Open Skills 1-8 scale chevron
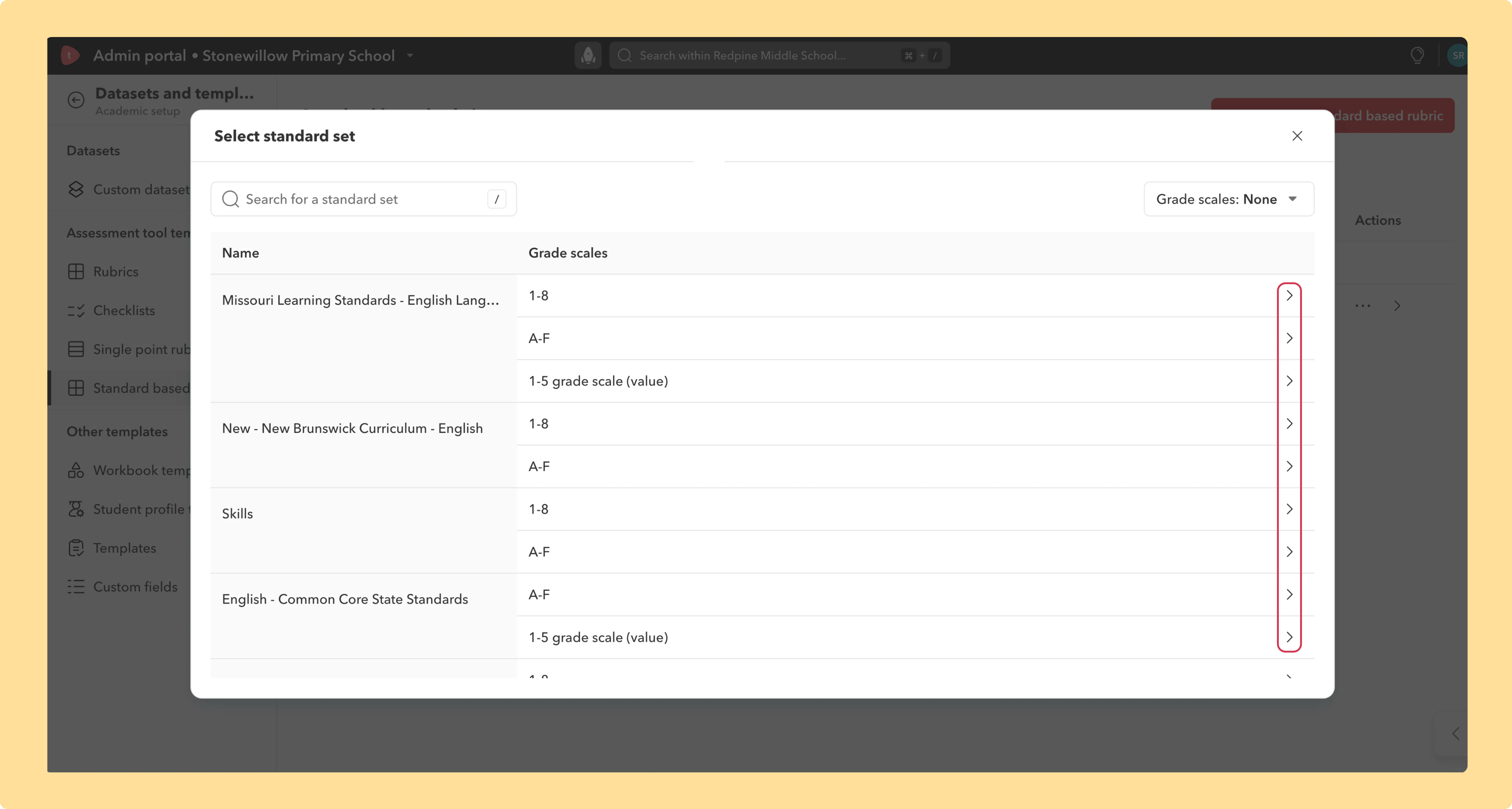This screenshot has width=1512, height=809. 1289,509
